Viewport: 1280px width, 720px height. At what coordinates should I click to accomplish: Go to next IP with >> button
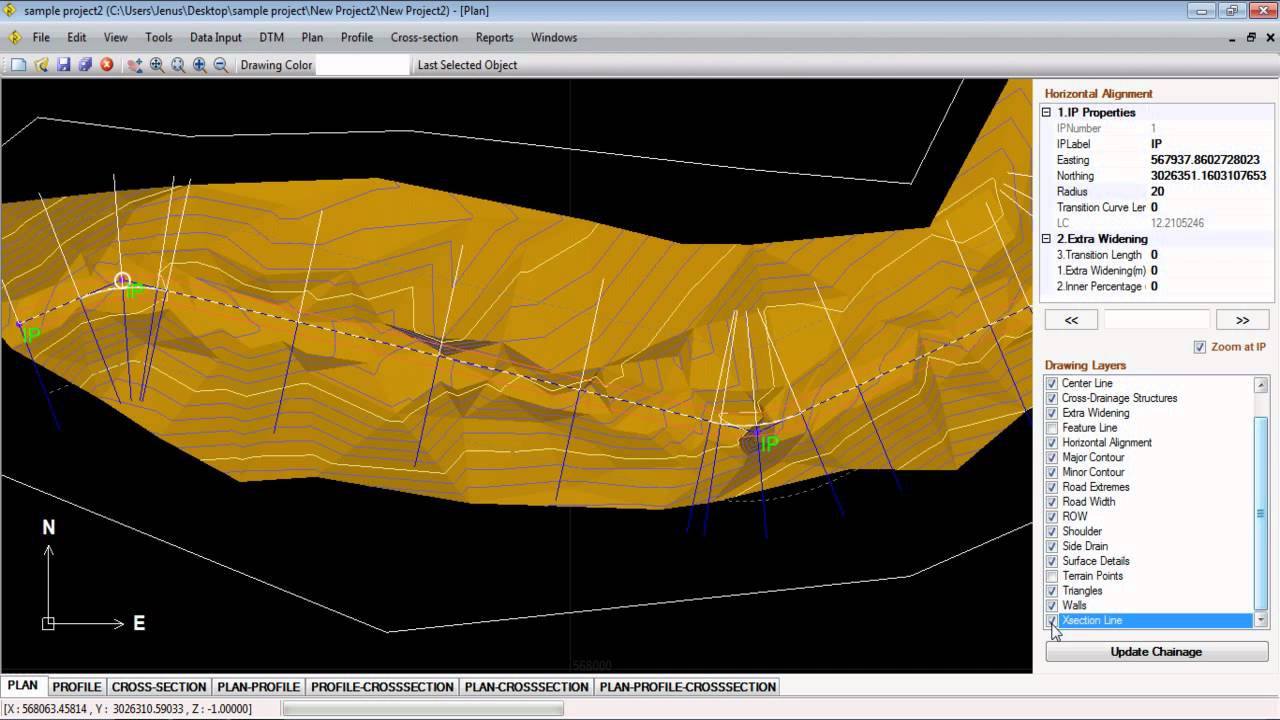1242,320
